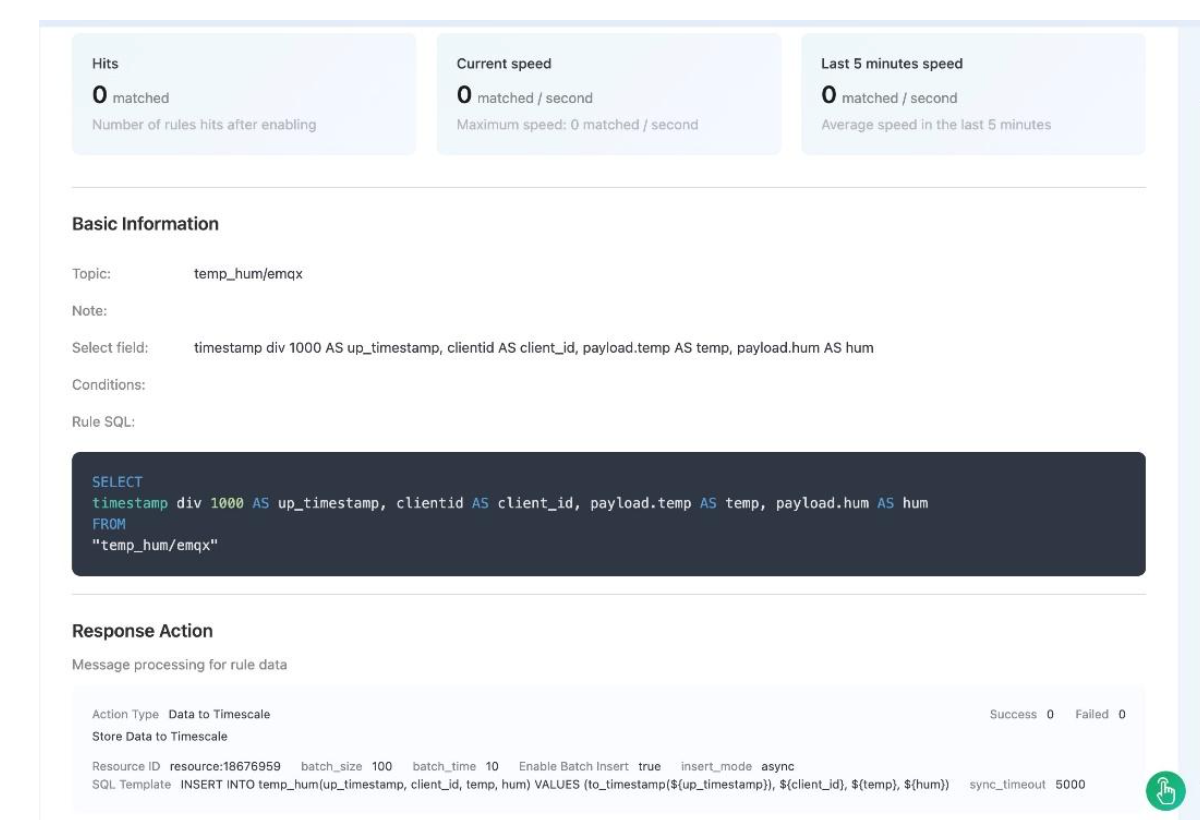1200x820 pixels.
Task: Click the INSERT INTO SQL Template text
Action: [x=564, y=784]
